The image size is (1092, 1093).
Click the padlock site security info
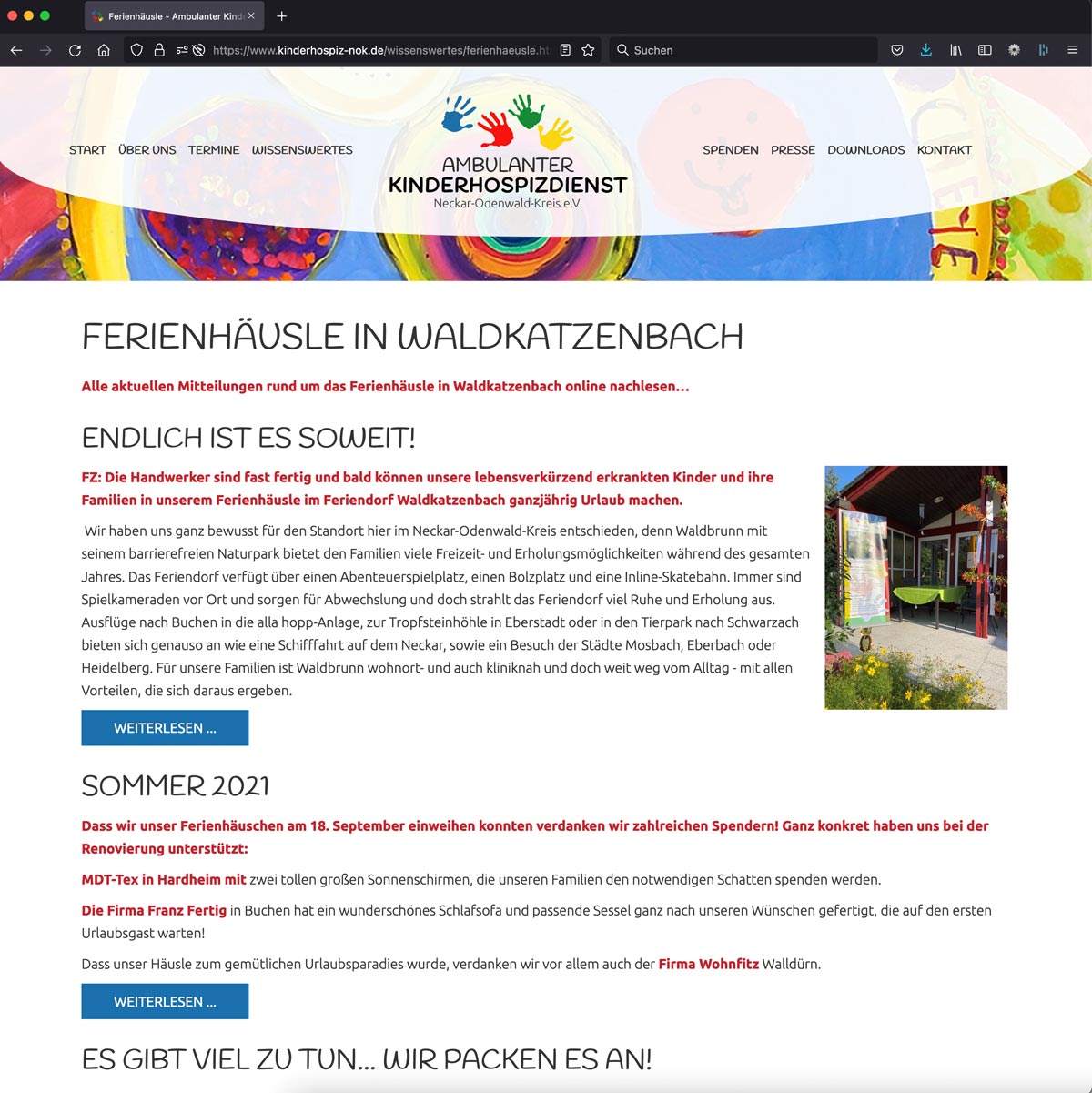click(159, 50)
